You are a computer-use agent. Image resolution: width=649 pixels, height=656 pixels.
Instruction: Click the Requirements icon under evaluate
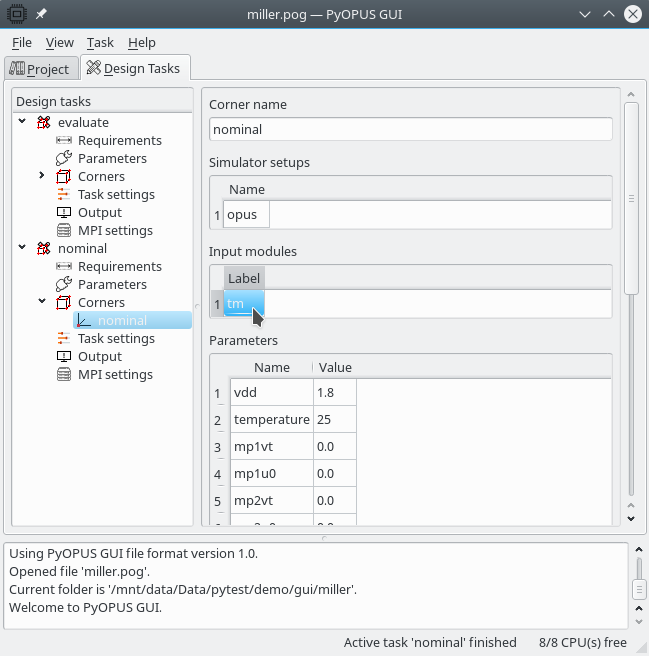[64, 141]
